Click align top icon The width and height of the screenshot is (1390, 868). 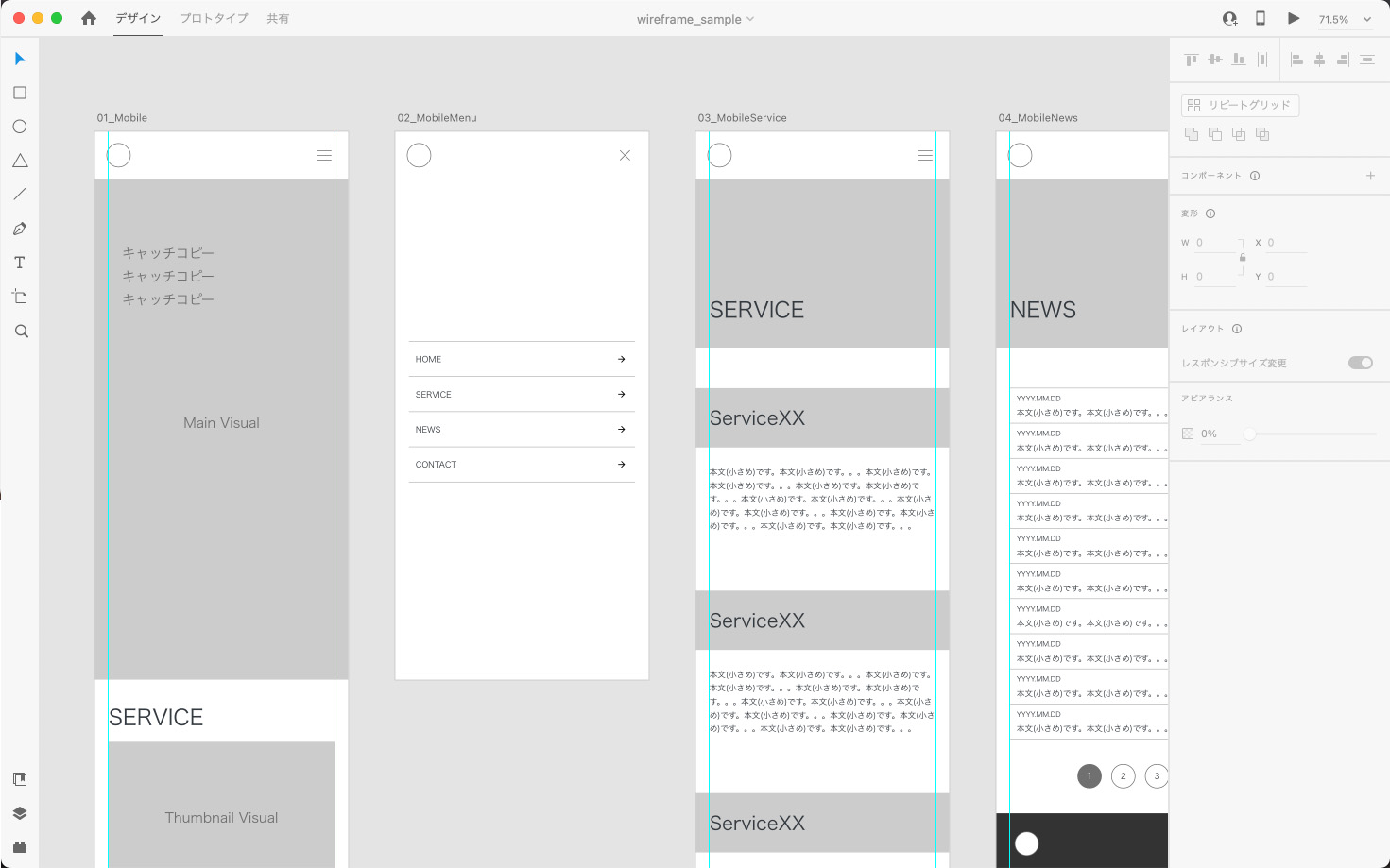point(1191,60)
